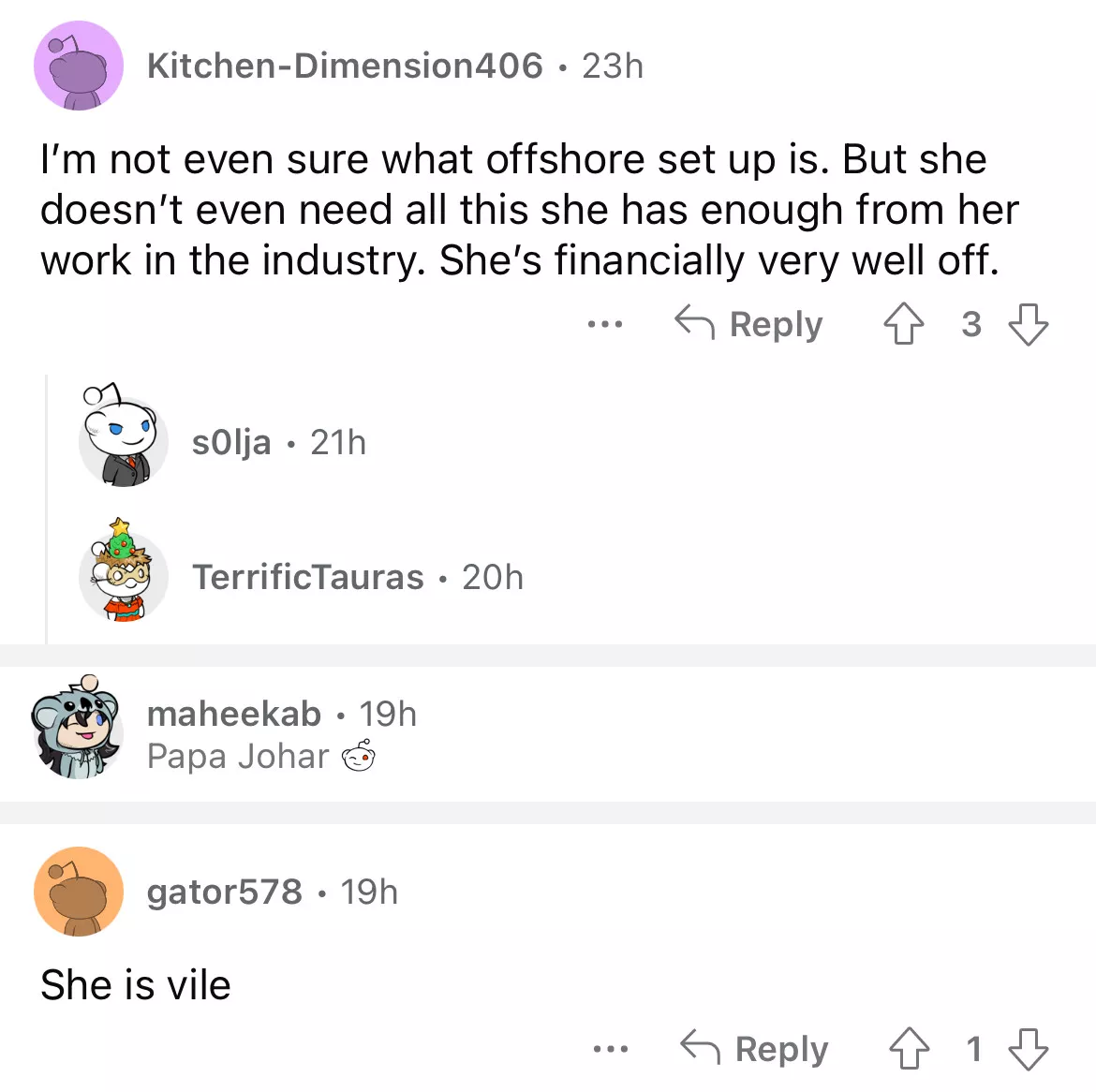This screenshot has width=1096, height=1092.
Task: Downvote gator578's "She is vile" comment
Action: (1028, 1049)
